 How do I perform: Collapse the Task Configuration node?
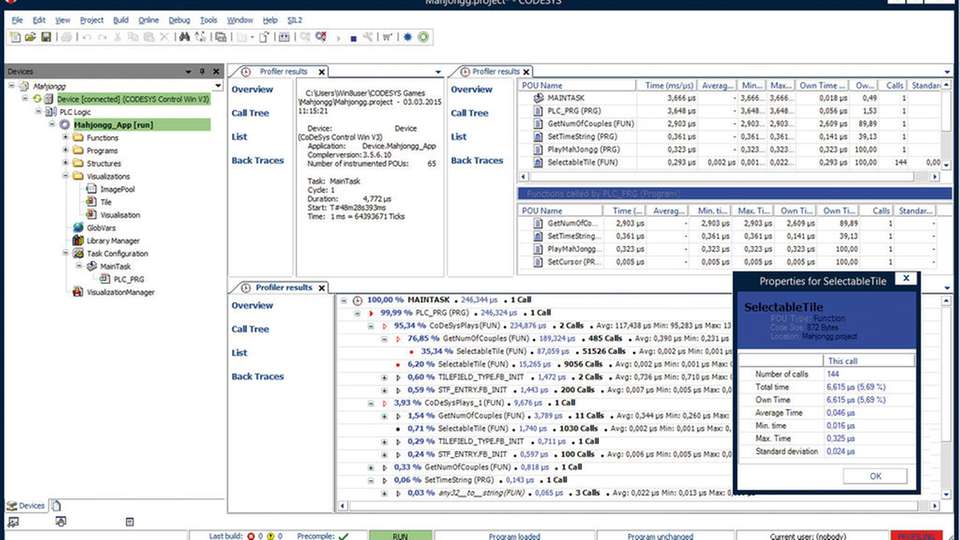pyautogui.click(x=66, y=253)
